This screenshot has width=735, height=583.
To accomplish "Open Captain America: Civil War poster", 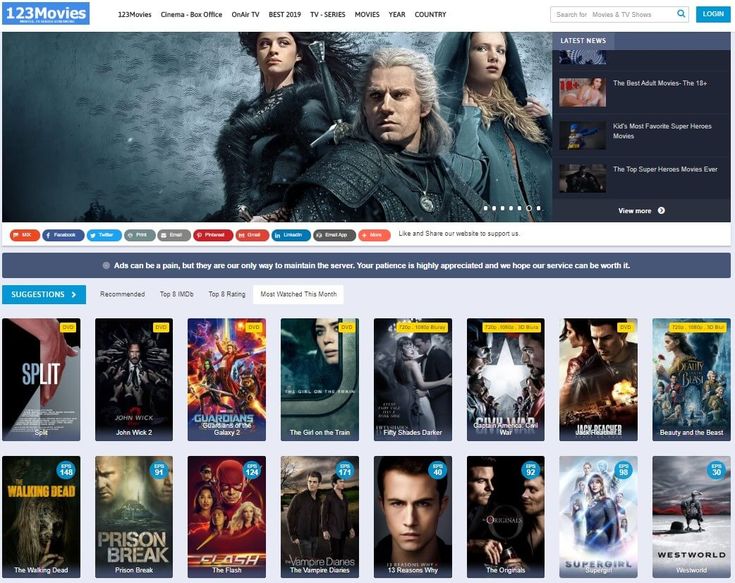I will click(506, 379).
